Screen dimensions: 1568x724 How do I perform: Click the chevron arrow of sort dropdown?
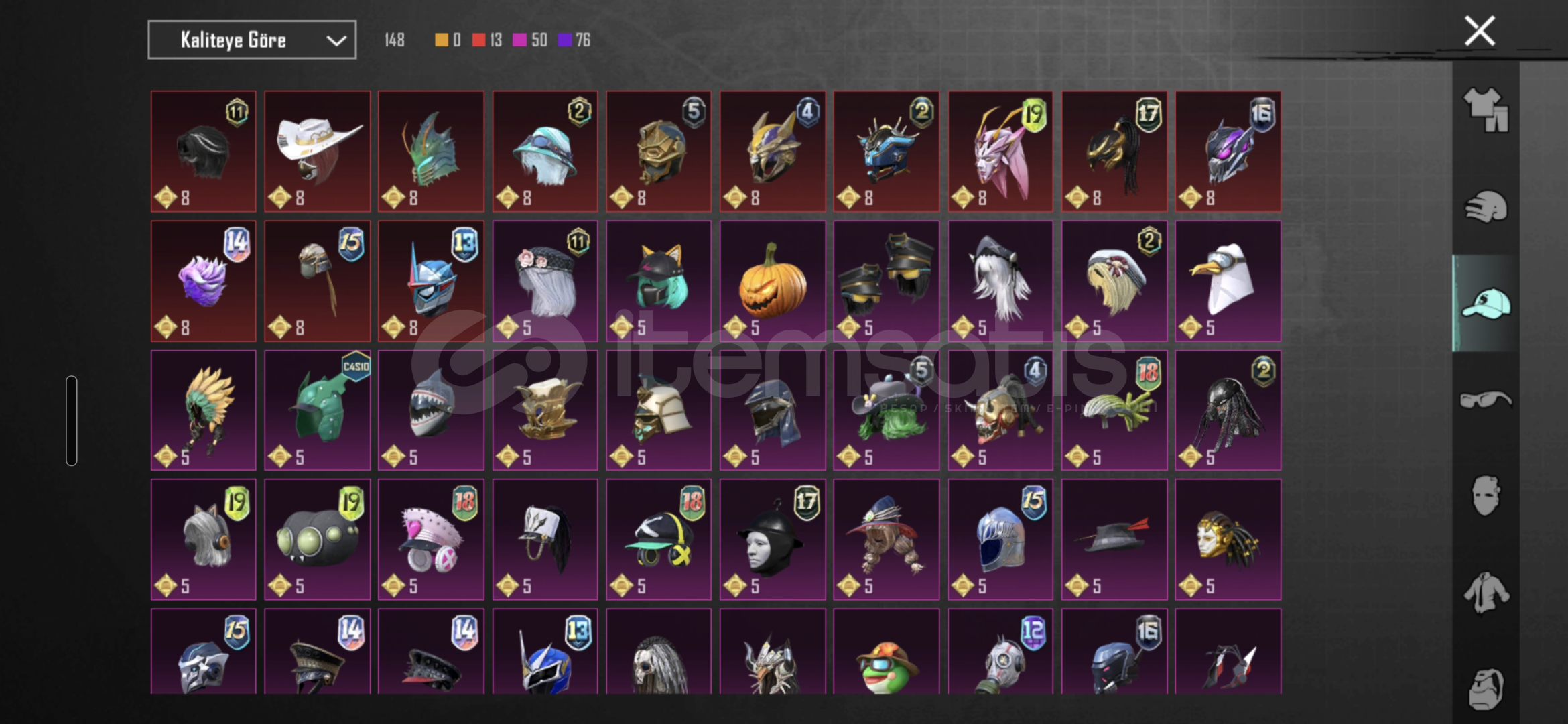(x=336, y=41)
